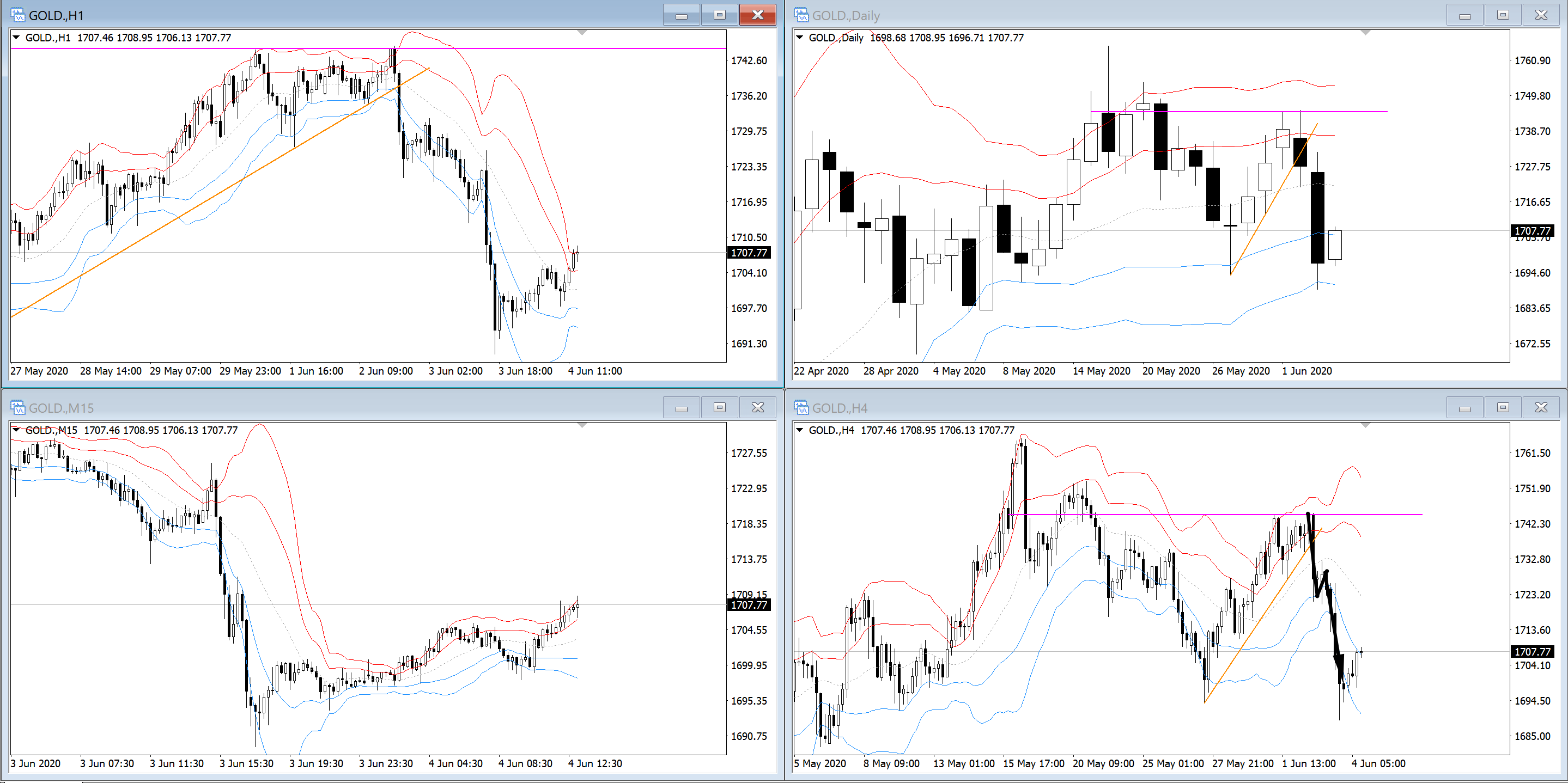Screen dimensions: 1568x783
Task: Click the chart shift marker on H4 chart
Action: pyautogui.click(x=1365, y=425)
